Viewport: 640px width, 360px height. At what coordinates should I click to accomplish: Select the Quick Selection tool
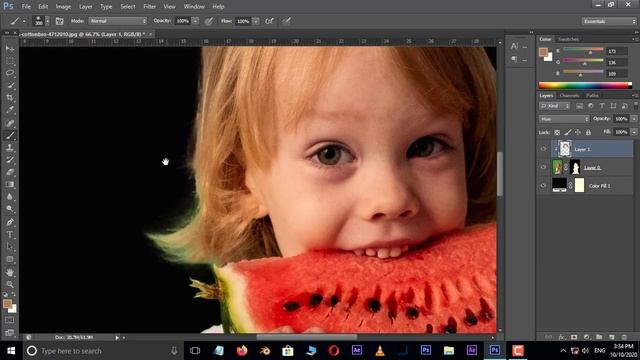pos(10,86)
